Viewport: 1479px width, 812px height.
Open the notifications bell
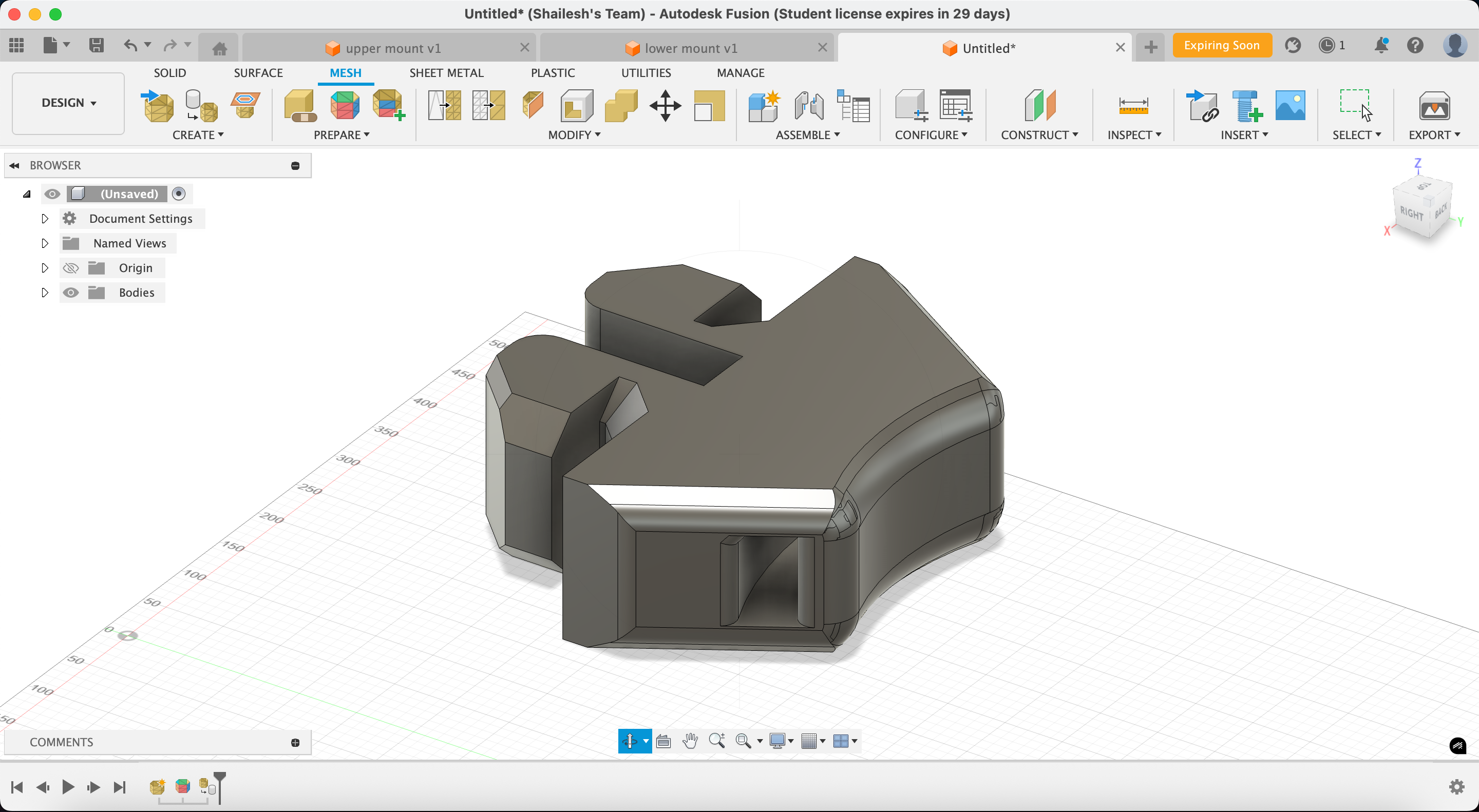coord(1381,45)
